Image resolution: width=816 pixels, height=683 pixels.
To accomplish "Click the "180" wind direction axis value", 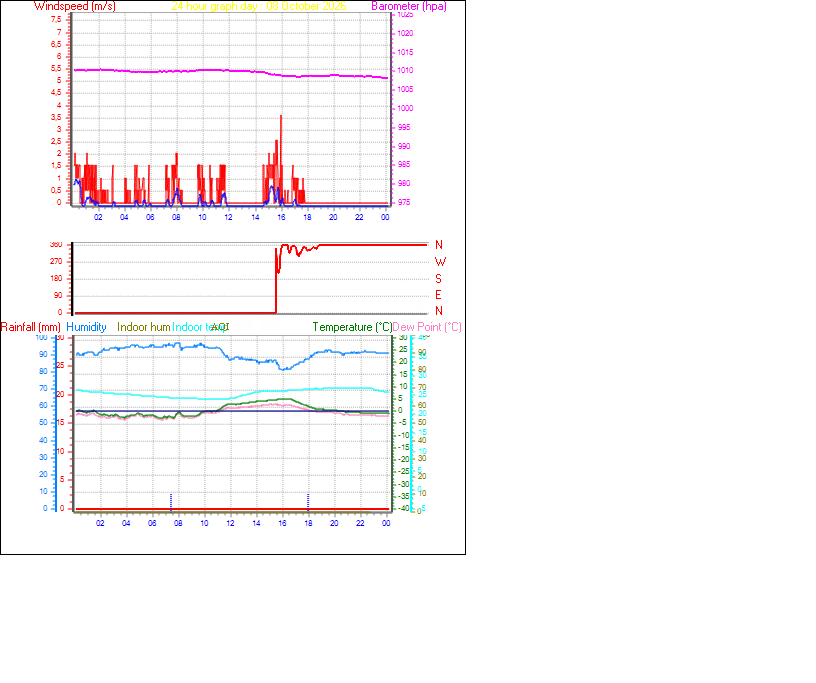I will point(56,278).
